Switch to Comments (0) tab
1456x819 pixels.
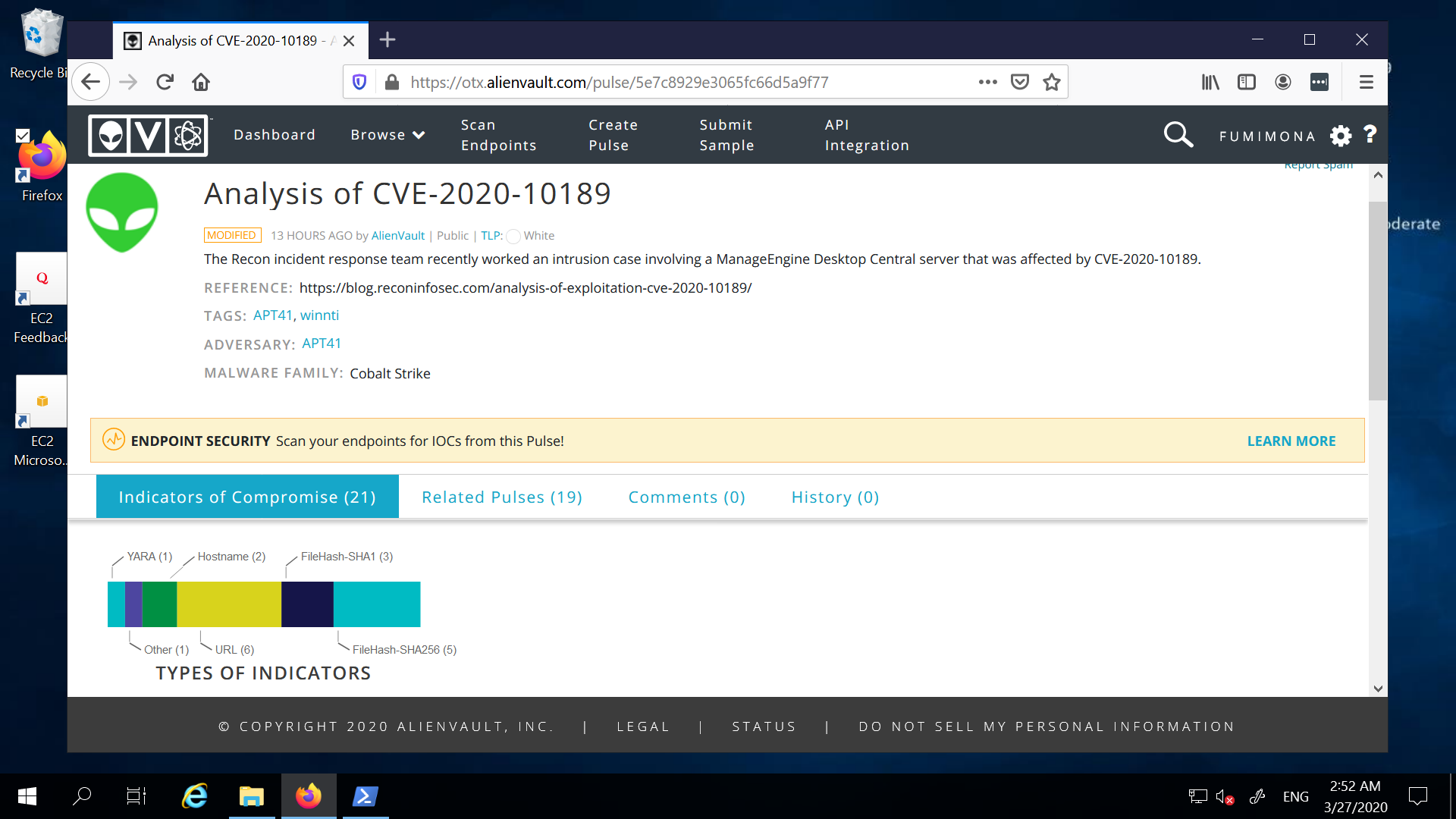687,497
